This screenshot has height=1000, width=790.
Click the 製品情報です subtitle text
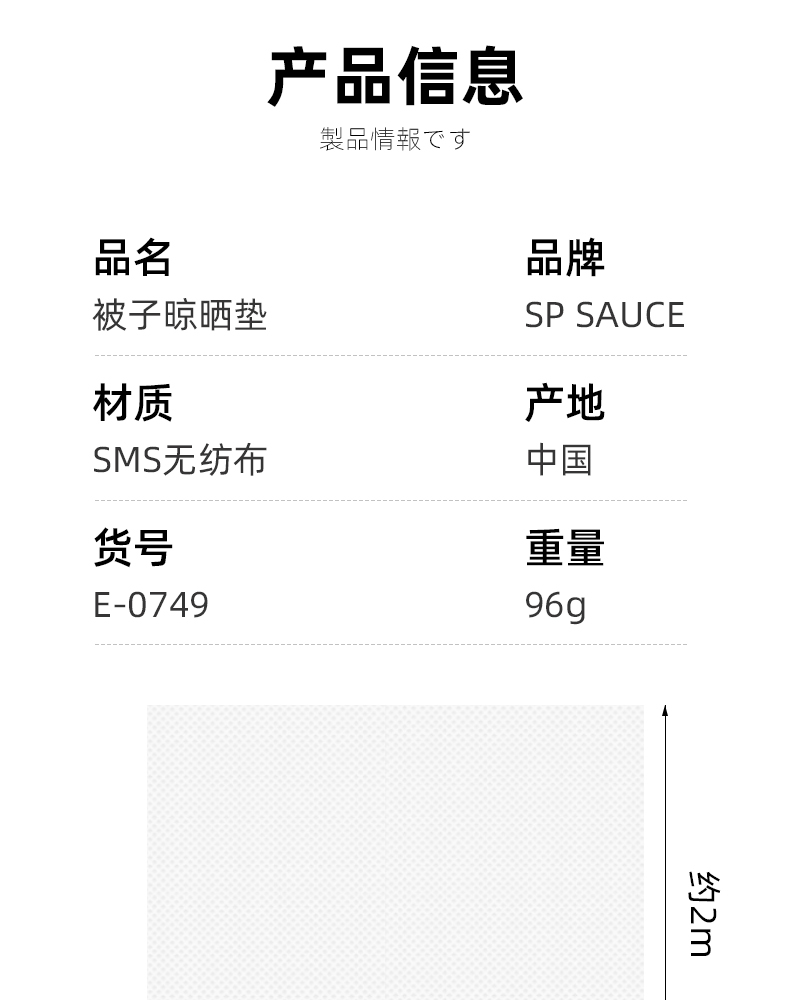coord(395,139)
